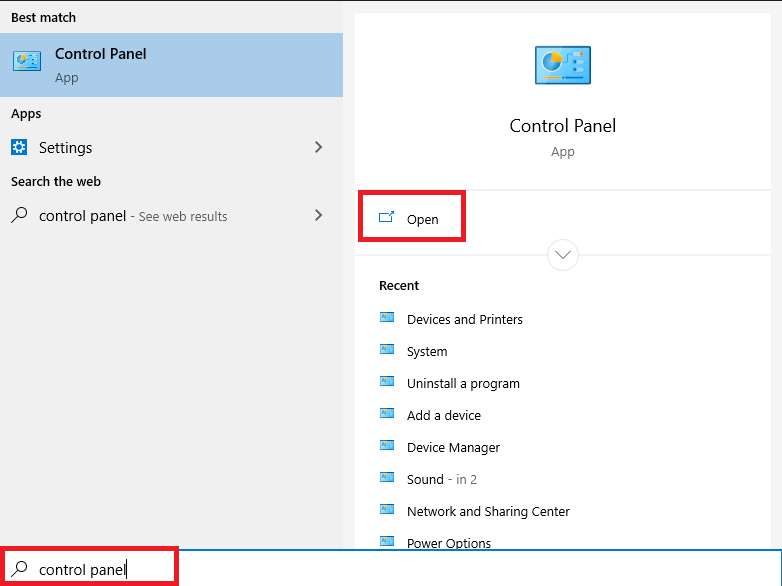
Task: Click the icon beside Devices and Printers
Action: click(x=387, y=317)
